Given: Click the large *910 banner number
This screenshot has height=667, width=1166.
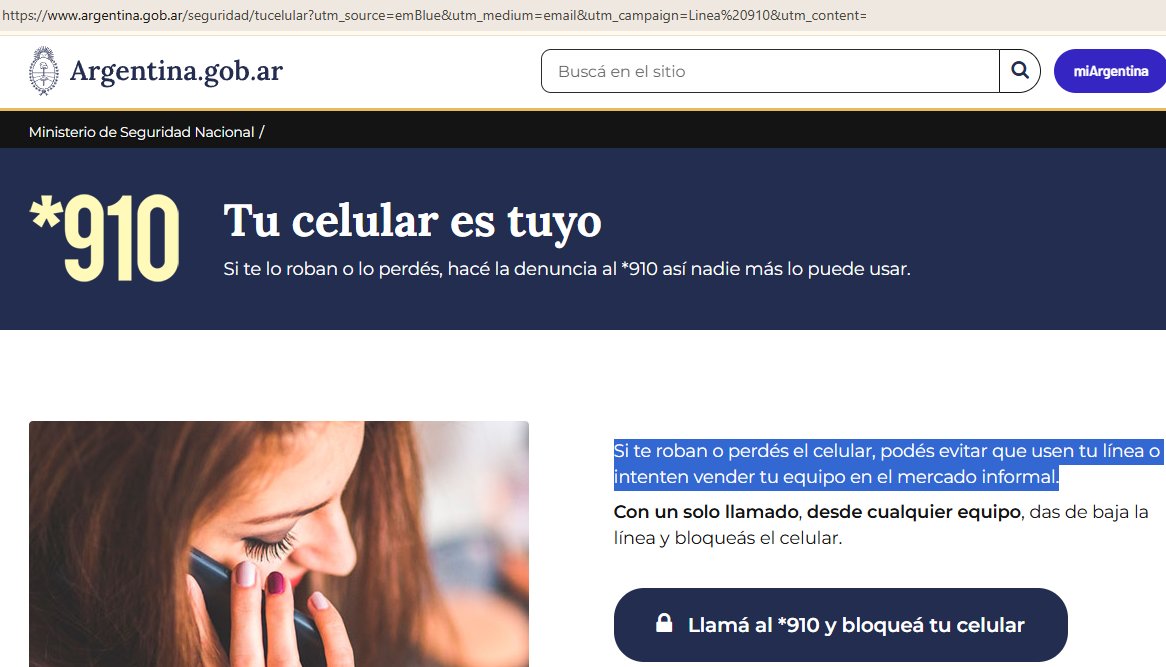Looking at the screenshot, I should pos(104,238).
